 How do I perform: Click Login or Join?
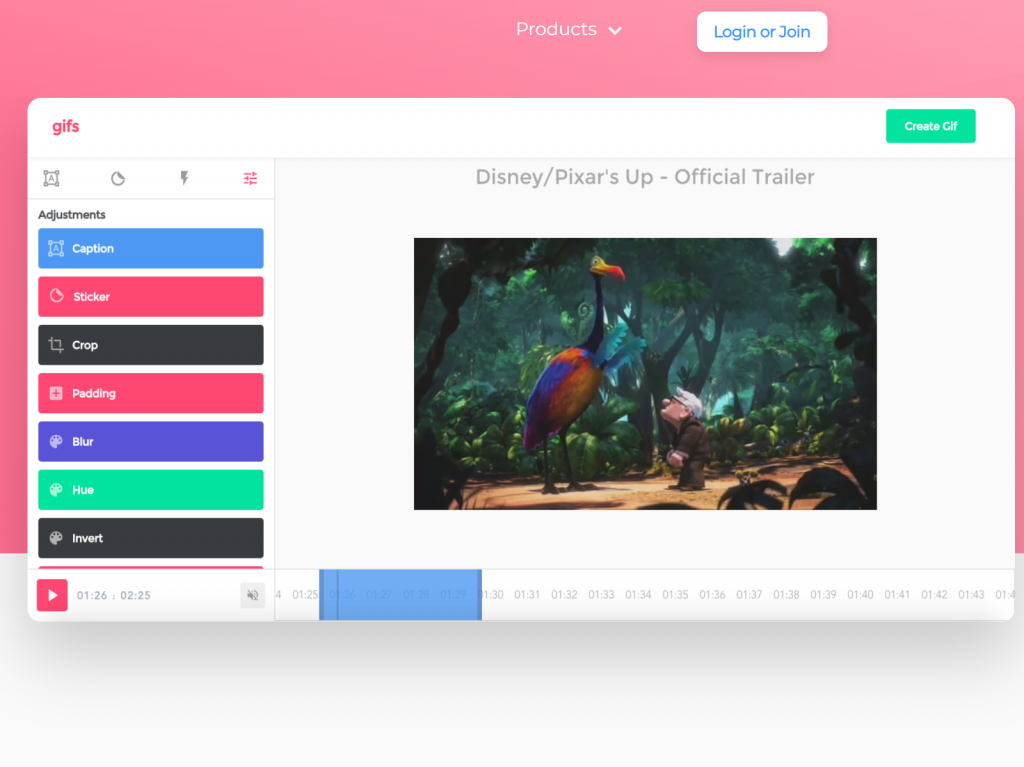(762, 32)
